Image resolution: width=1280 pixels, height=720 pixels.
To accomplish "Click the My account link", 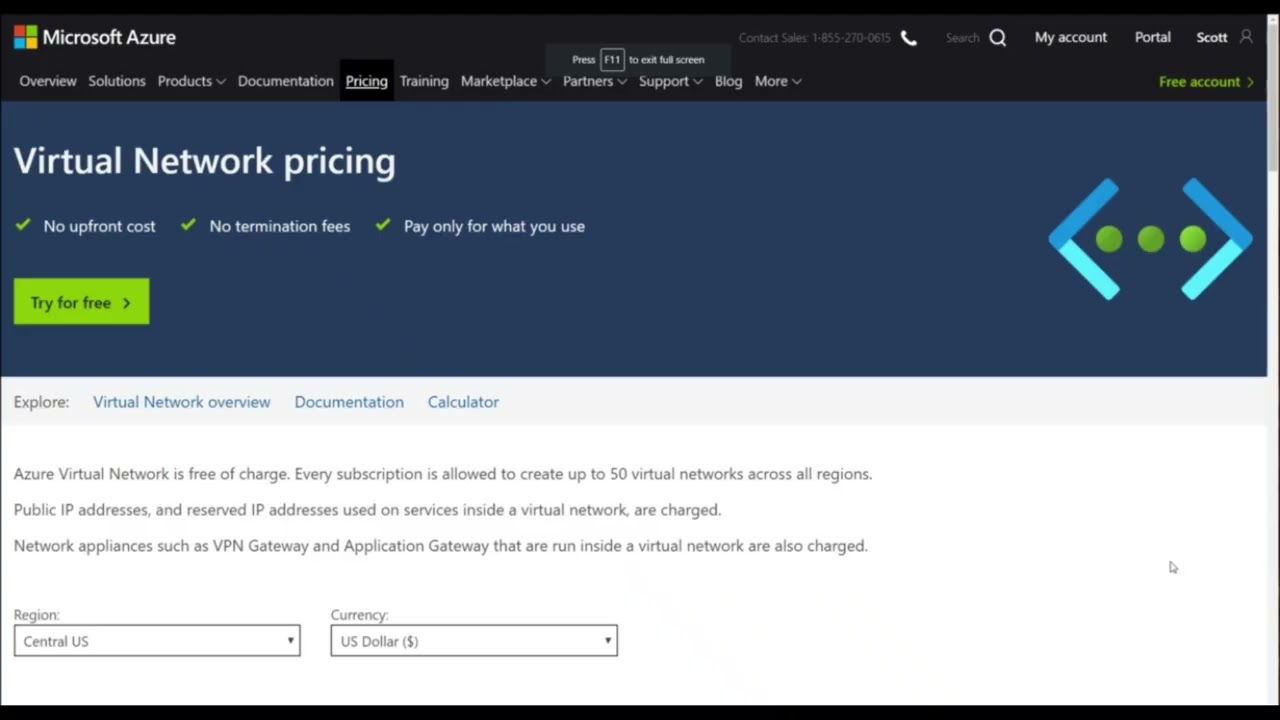I will click(1071, 37).
